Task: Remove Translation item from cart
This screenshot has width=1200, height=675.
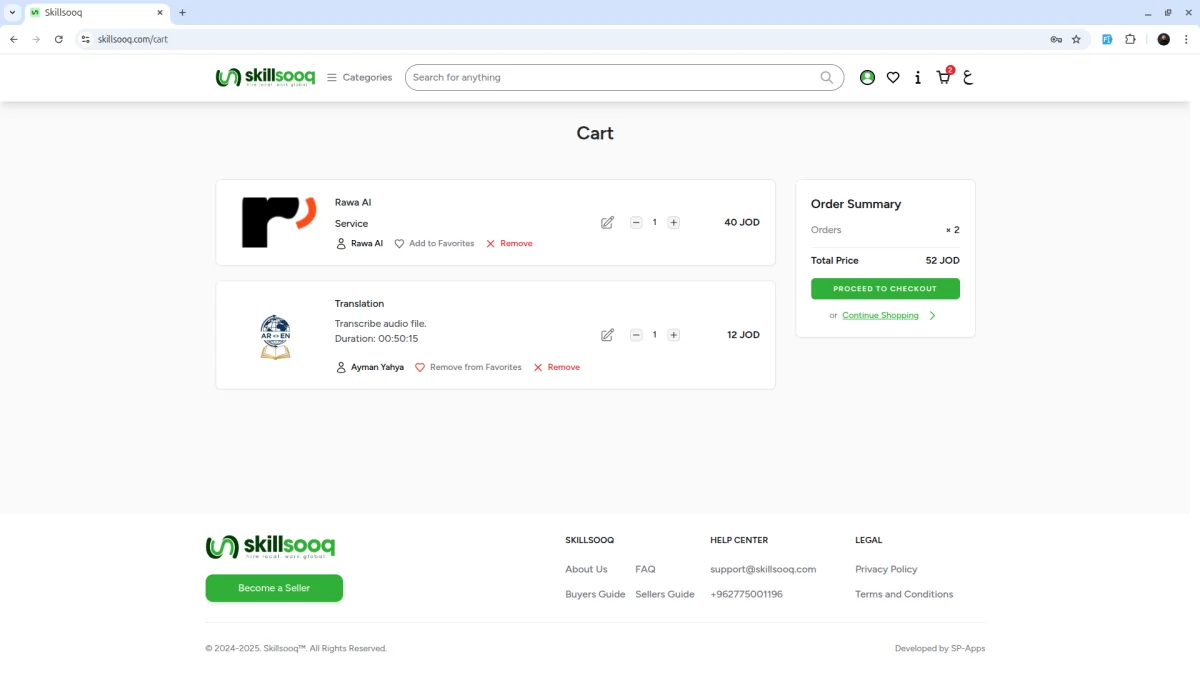Action: click(557, 367)
